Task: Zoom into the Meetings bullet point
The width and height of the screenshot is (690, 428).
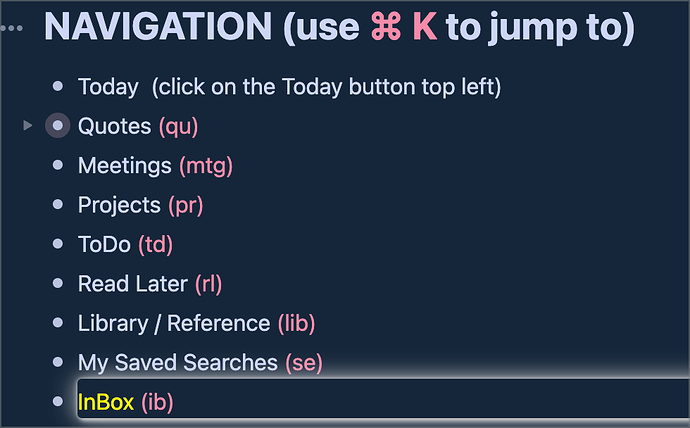Action: [58, 166]
